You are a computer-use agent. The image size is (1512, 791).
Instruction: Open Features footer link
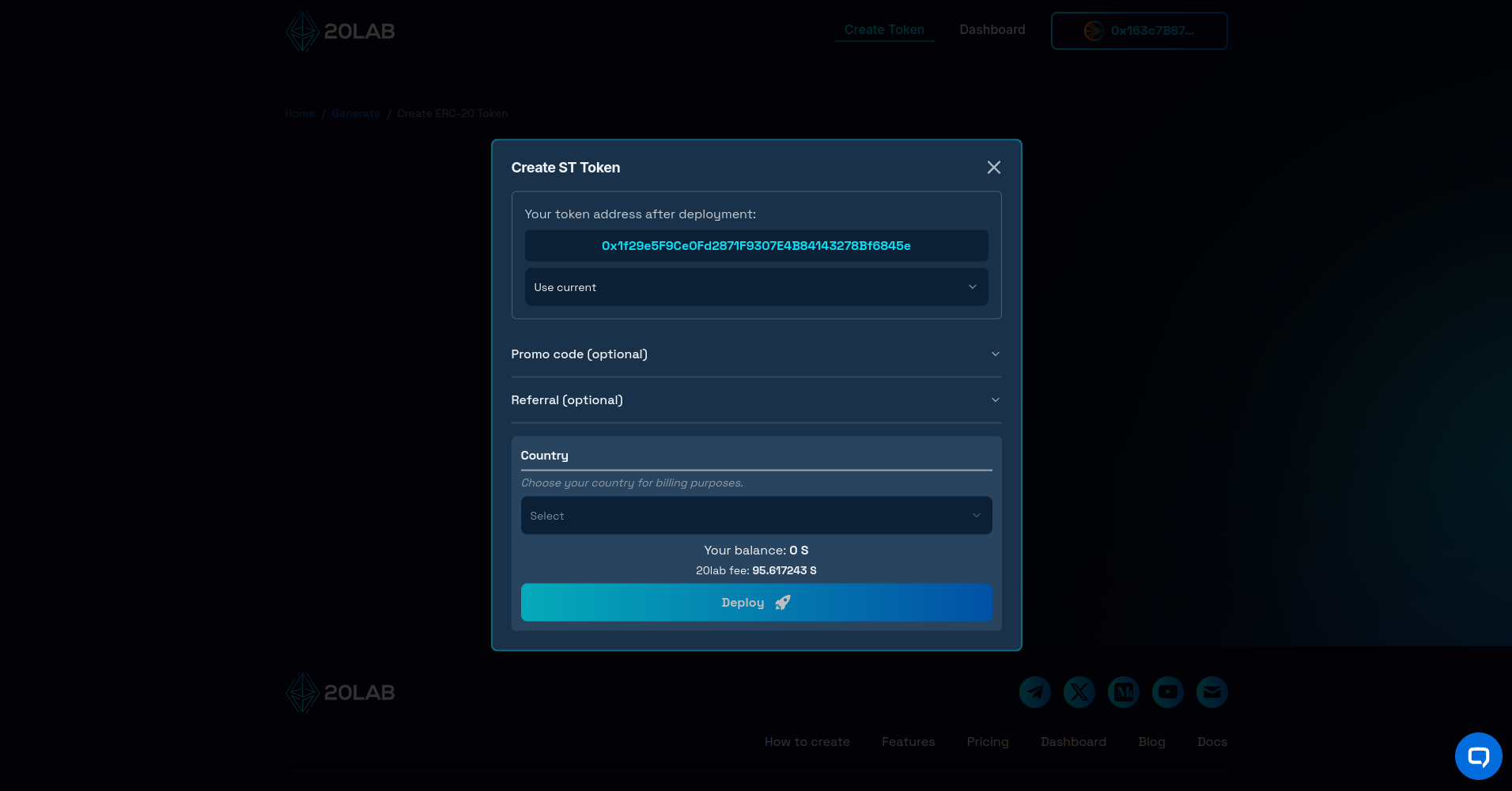909,742
